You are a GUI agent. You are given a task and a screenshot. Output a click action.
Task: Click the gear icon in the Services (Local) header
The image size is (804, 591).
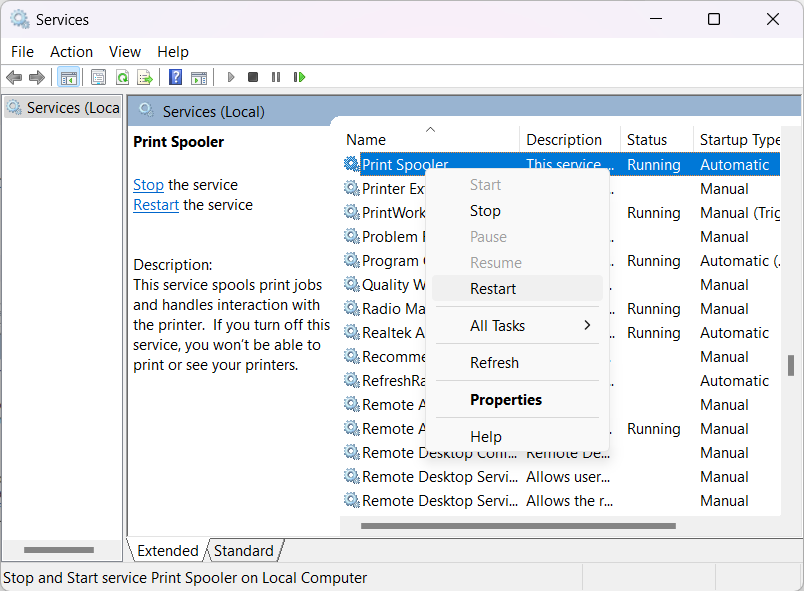[146, 110]
